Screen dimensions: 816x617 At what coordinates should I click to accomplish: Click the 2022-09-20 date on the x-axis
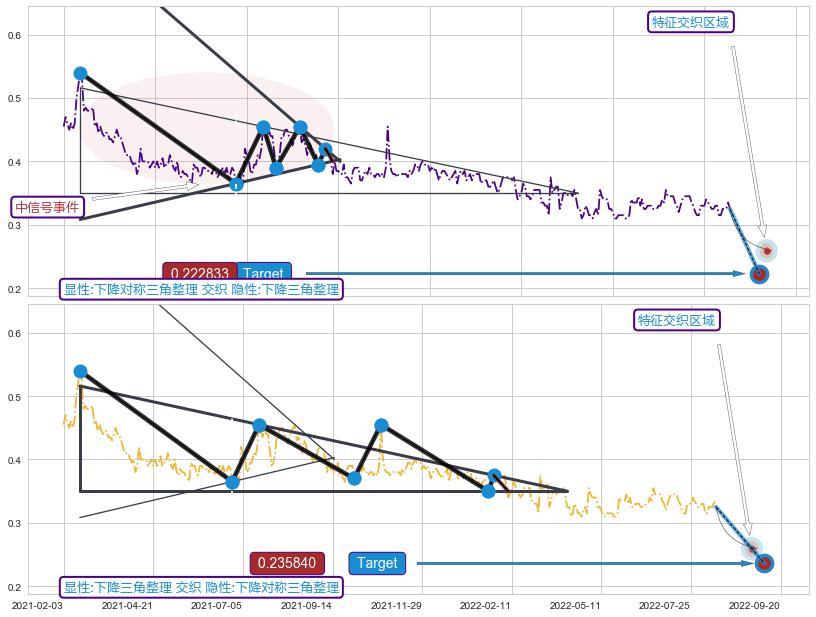(x=754, y=605)
